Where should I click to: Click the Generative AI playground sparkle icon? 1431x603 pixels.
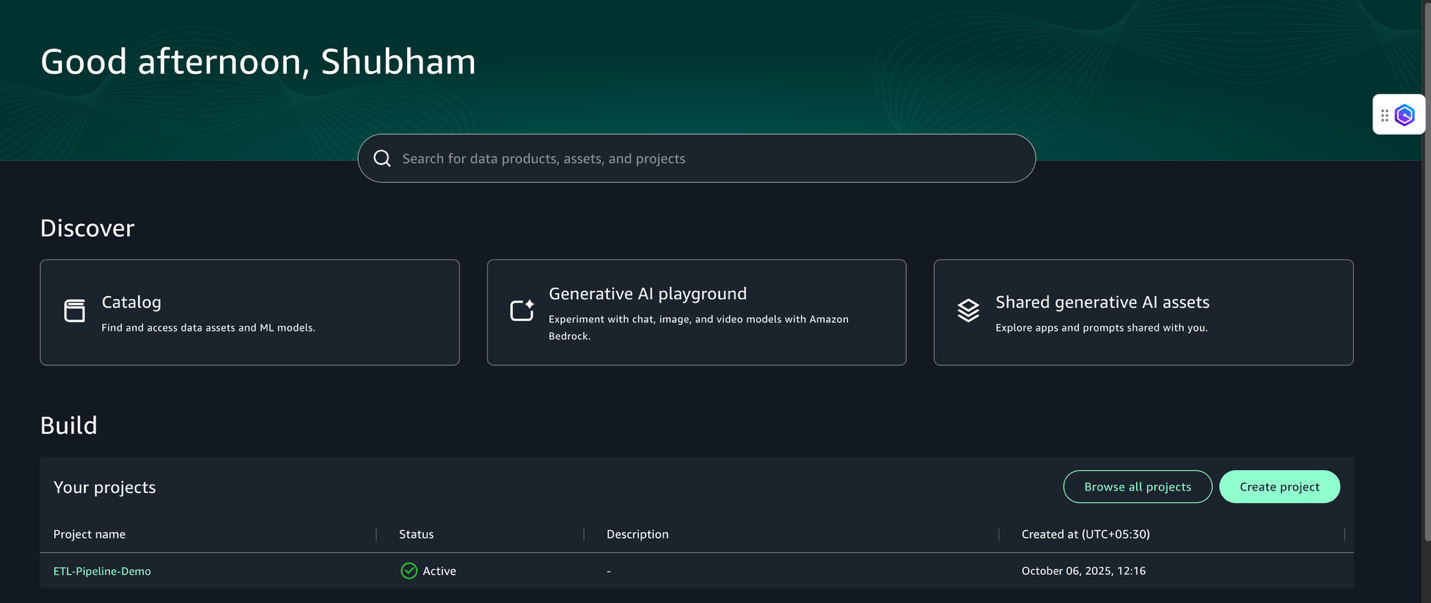[522, 311]
